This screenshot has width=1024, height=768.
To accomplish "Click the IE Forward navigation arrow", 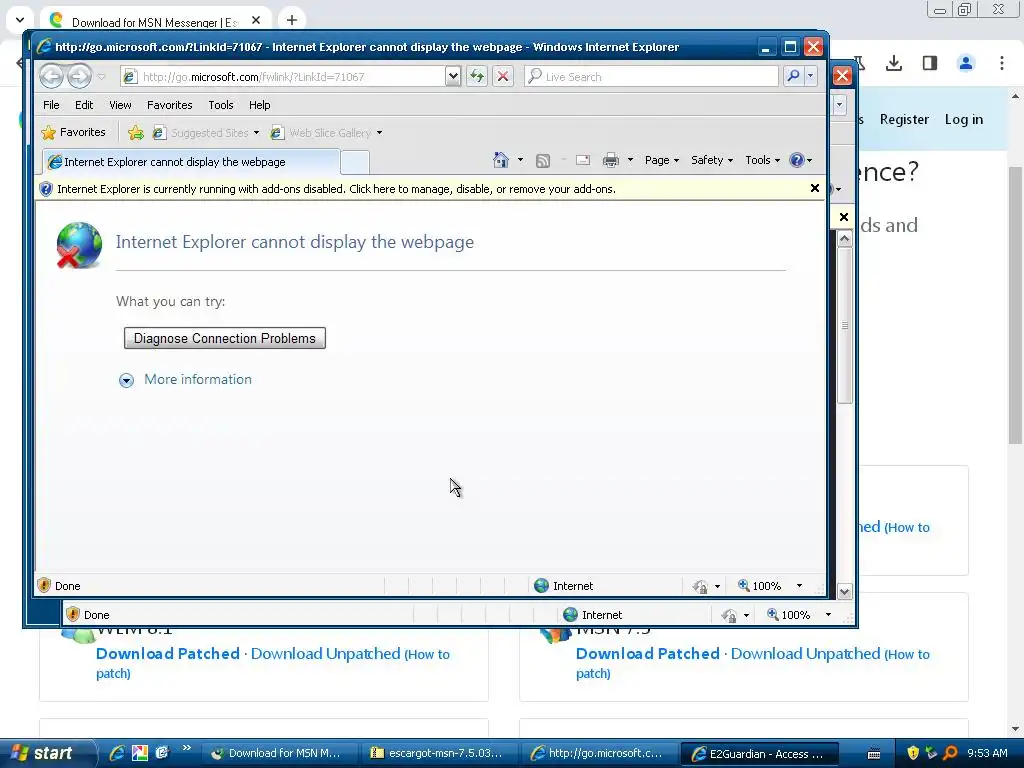I will click(x=80, y=76).
